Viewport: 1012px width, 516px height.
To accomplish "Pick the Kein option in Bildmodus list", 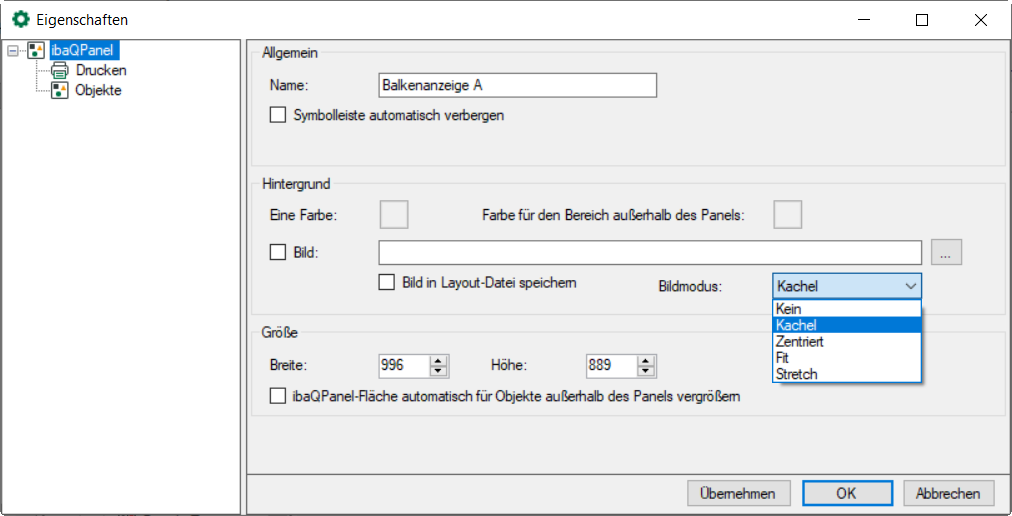I will (788, 309).
